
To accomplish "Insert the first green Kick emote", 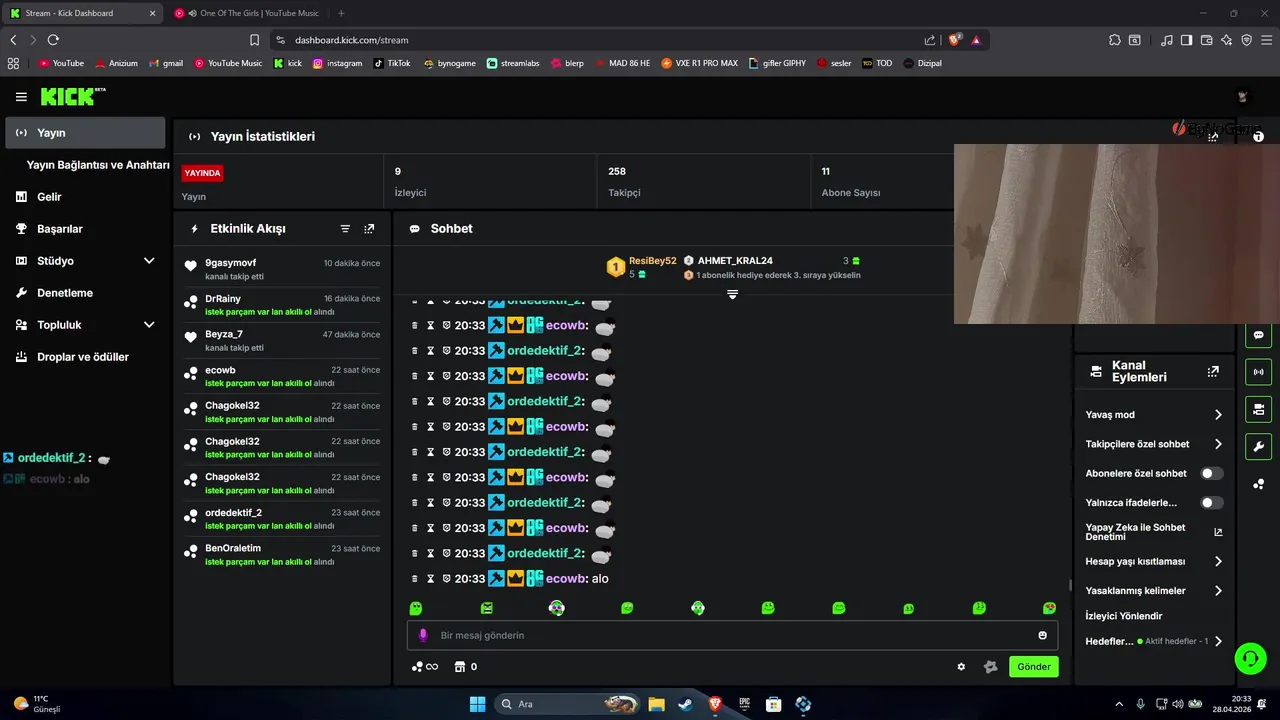I will pyautogui.click(x=416, y=608).
